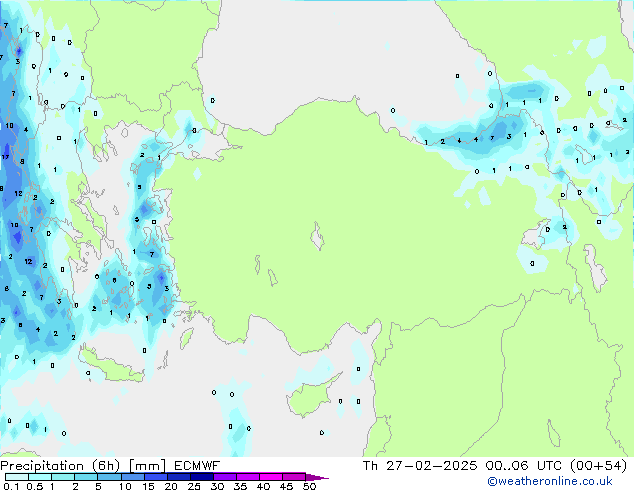The height and width of the screenshot is (490, 634).
Task: Click the '35' legend scale label
Action: click(x=240, y=486)
